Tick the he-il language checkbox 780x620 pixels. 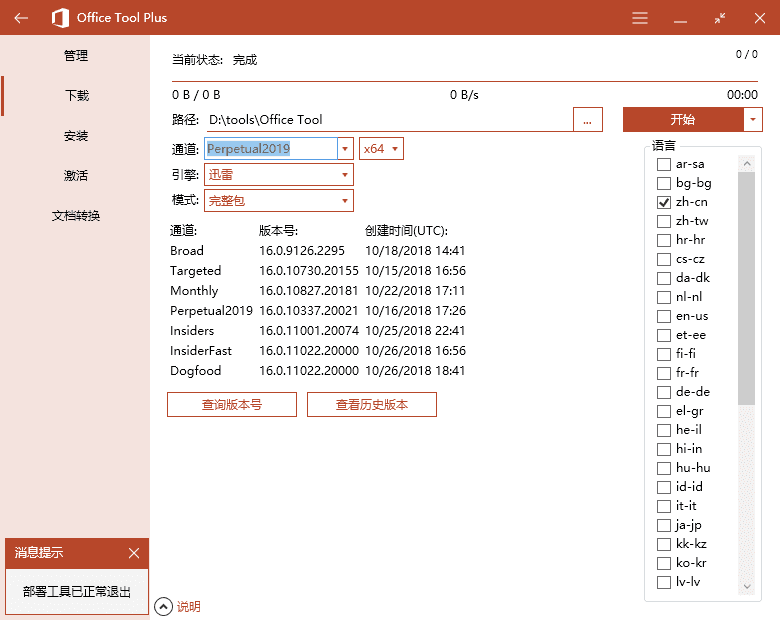tap(664, 430)
